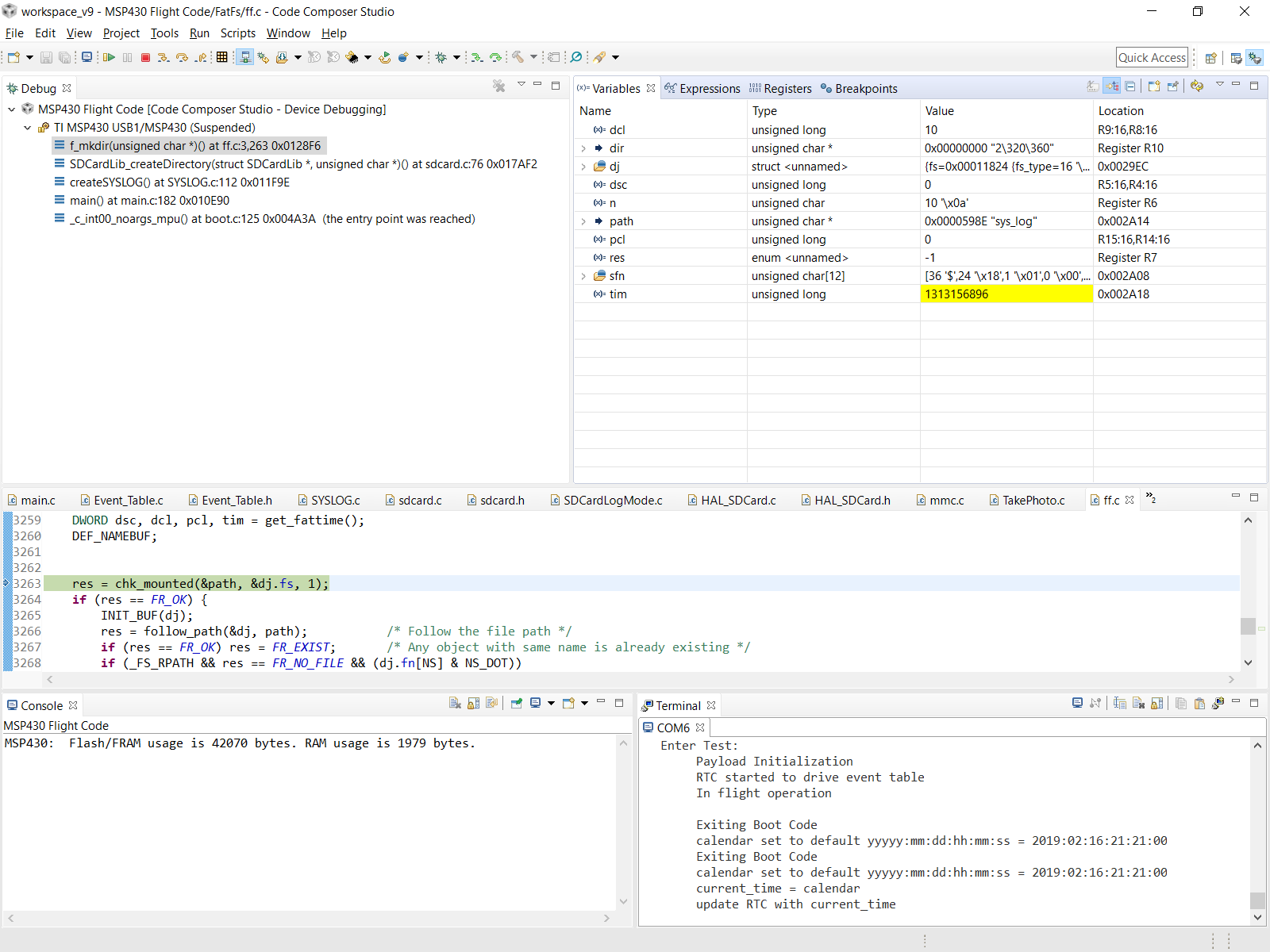The height and width of the screenshot is (952, 1270).
Task: Click the Search magnifier icon in toolbar
Action: pos(576,57)
